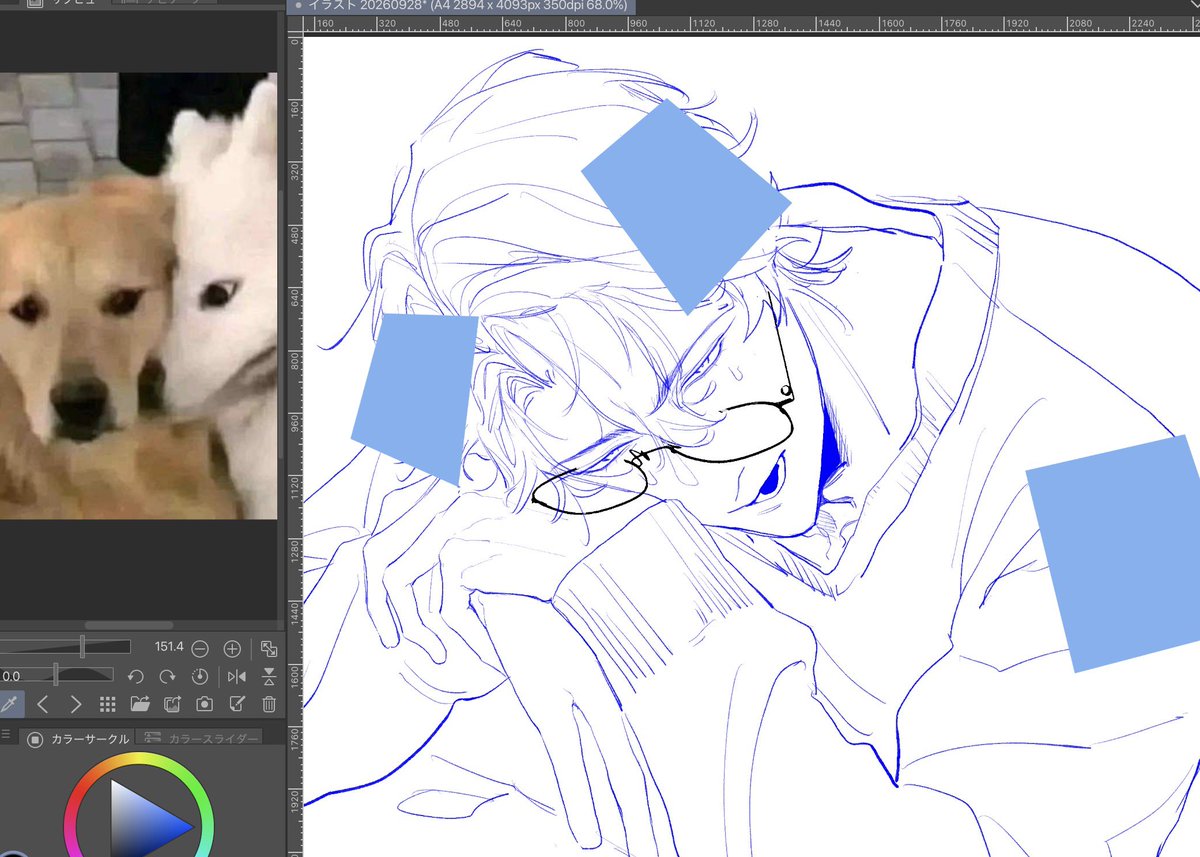This screenshot has width=1200, height=857.
Task: Rotate the Sub View image right
Action: [168, 676]
